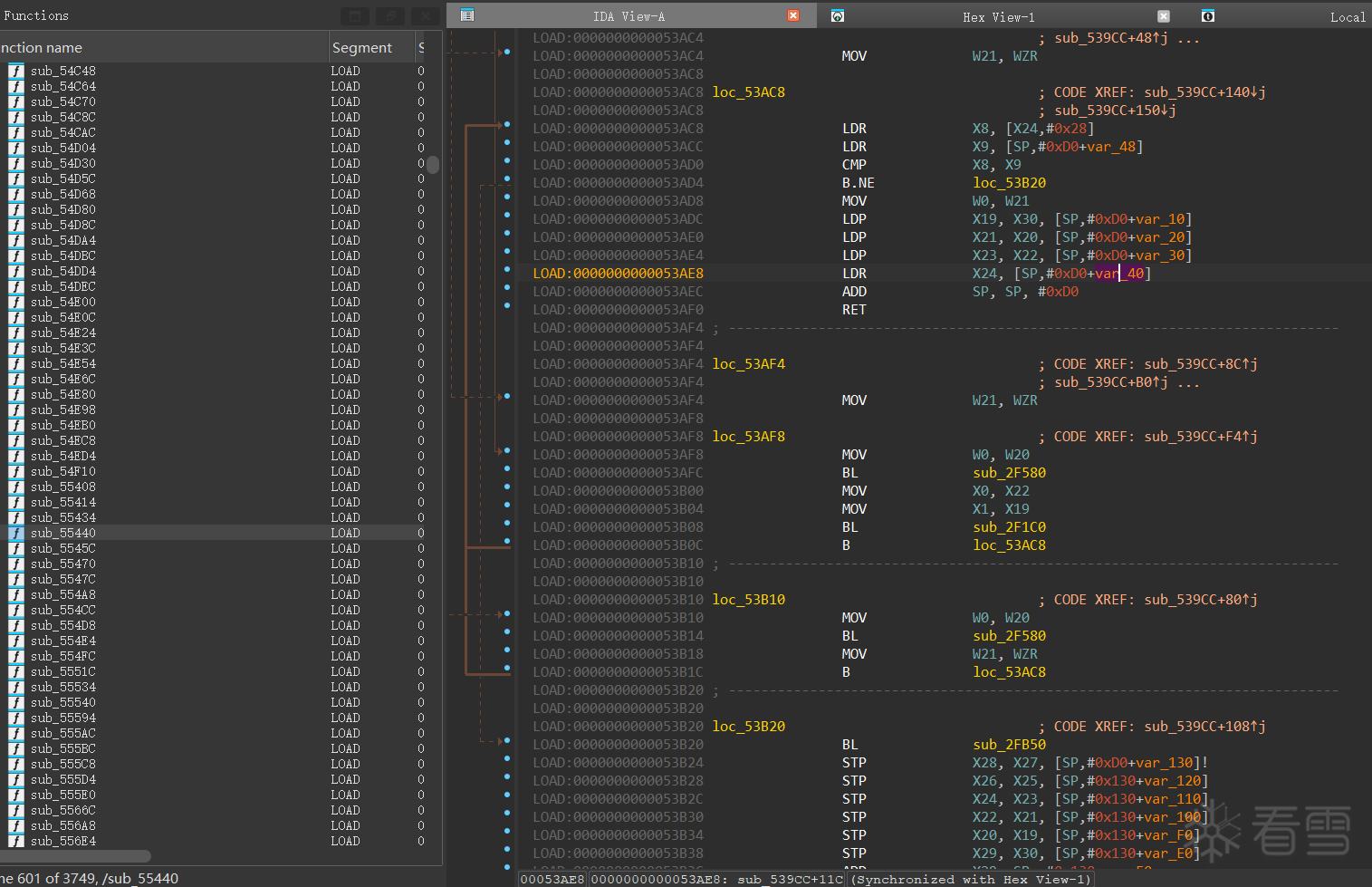Select function sub_54ED4
The image size is (1372, 887).
(62, 456)
